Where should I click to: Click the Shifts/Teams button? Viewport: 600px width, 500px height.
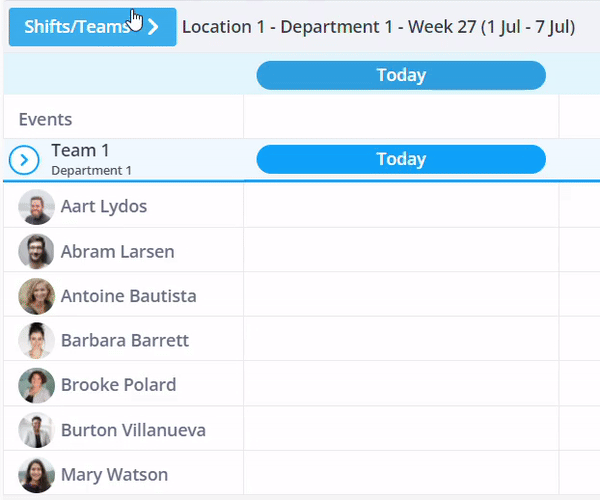point(92,27)
